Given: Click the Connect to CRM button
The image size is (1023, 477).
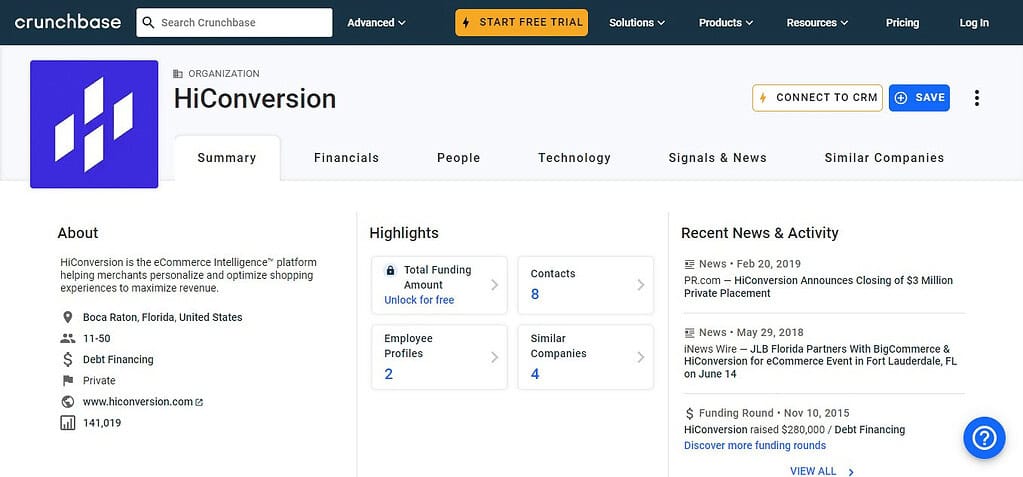Looking at the screenshot, I should tap(817, 98).
